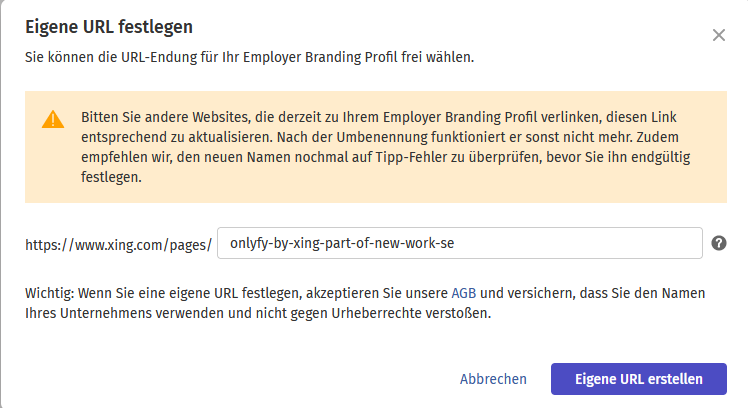
Task: Cancel with the Abbrechen button
Action: (x=493, y=379)
